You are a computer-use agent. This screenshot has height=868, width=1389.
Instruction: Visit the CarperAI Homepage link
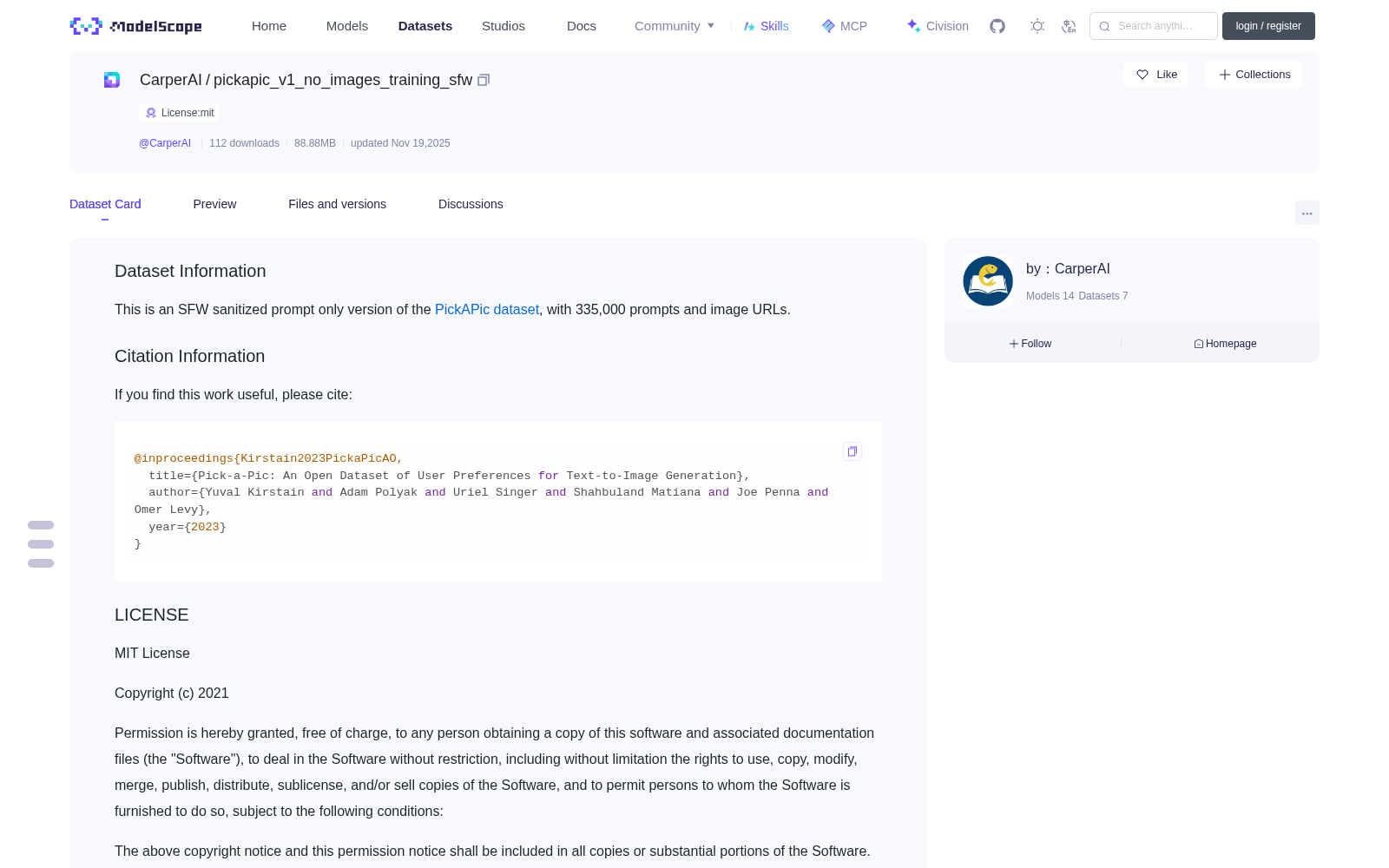[1225, 344]
